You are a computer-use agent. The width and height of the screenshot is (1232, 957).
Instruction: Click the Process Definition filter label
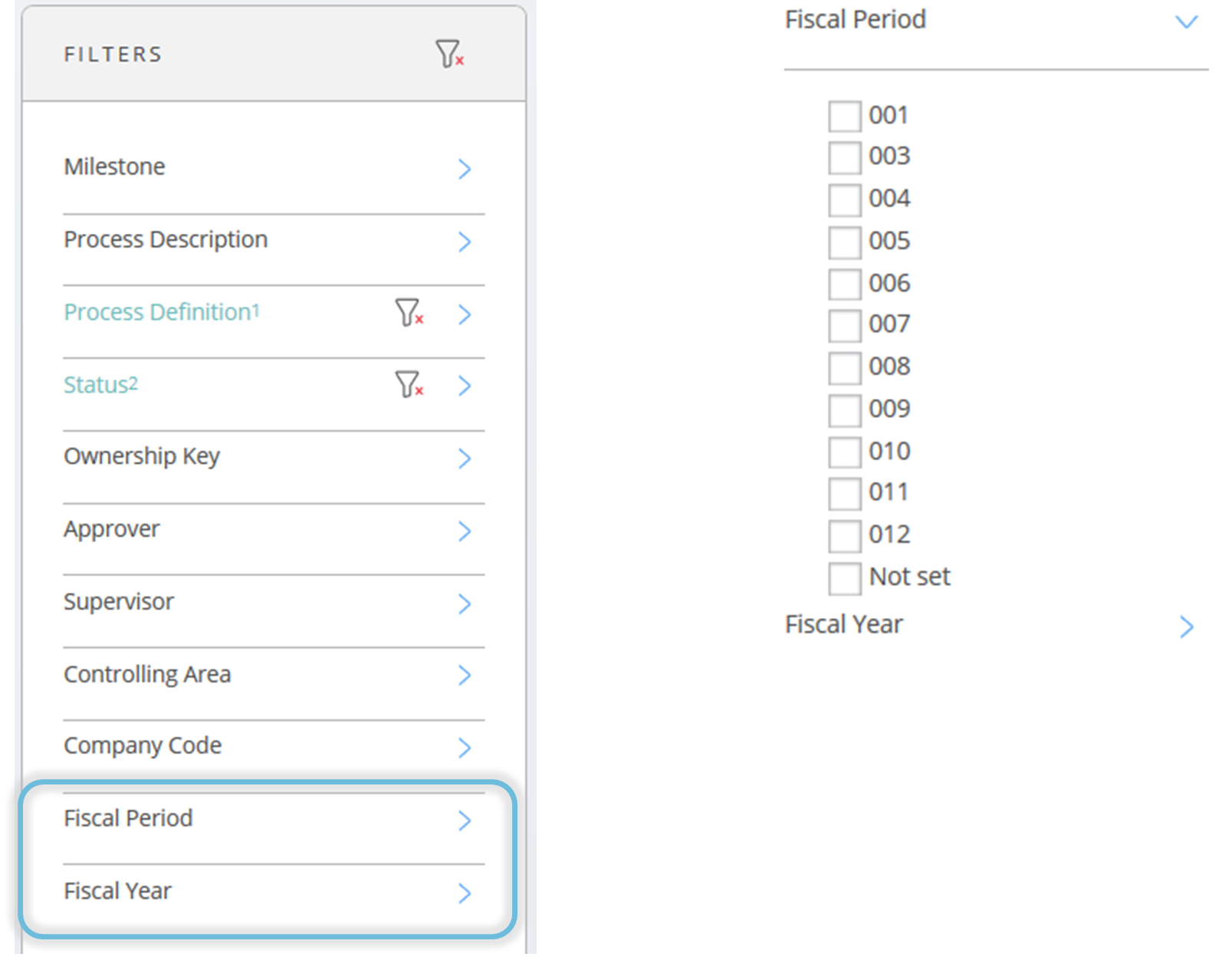162,312
